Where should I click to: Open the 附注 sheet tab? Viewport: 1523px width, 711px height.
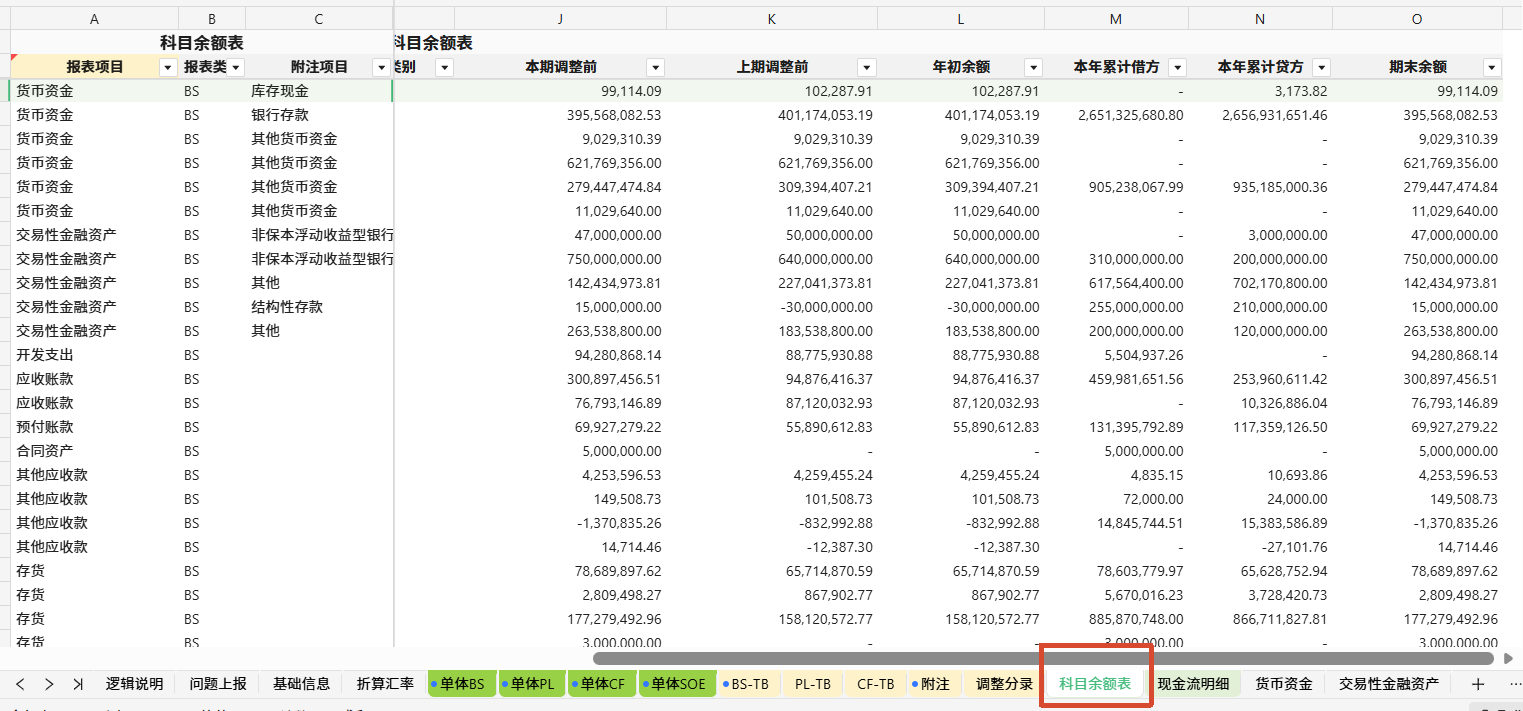[x=934, y=684]
